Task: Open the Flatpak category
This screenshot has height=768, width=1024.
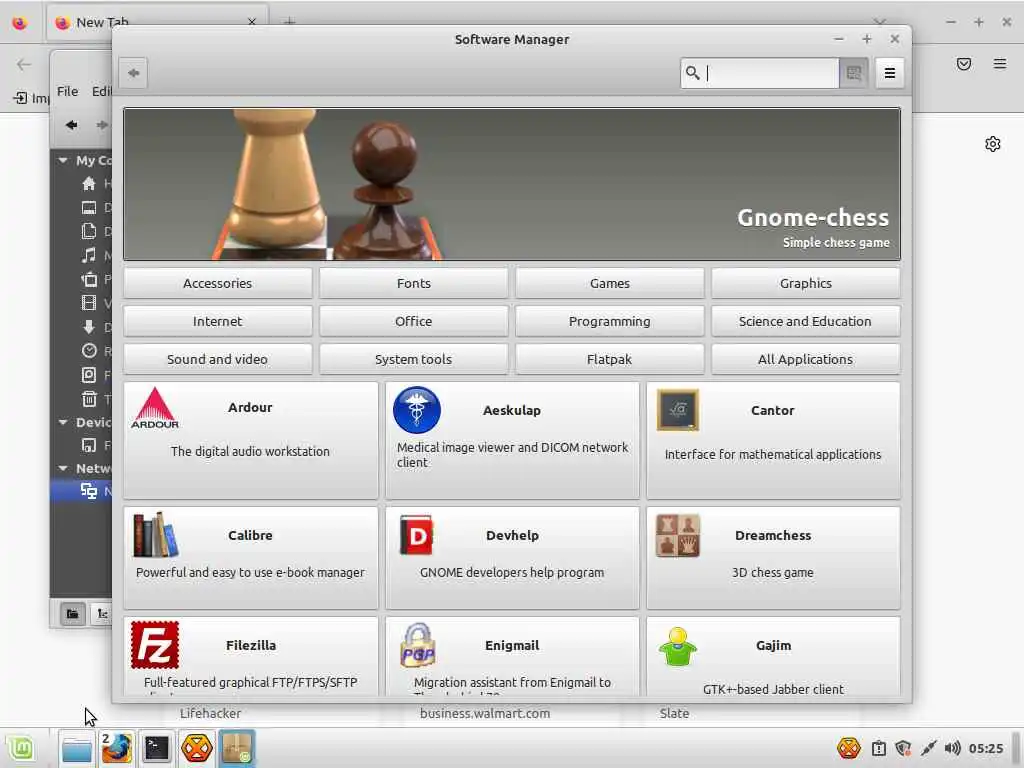Action: (x=609, y=359)
